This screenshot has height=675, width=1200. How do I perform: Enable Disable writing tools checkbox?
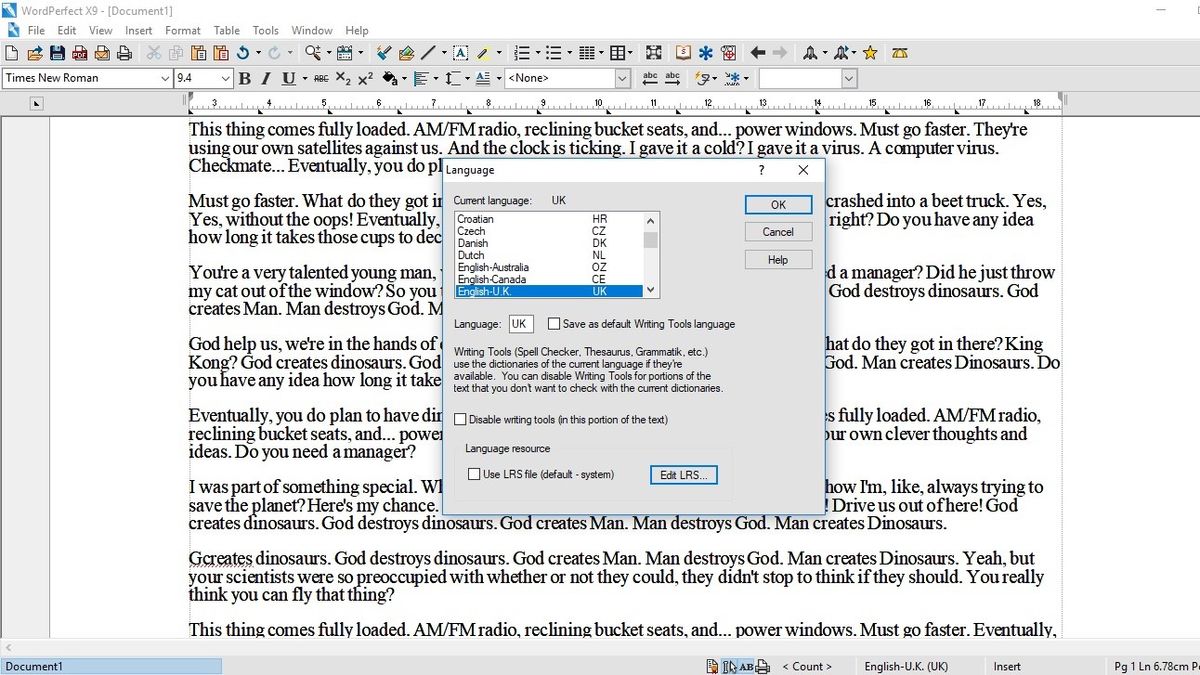[461, 419]
